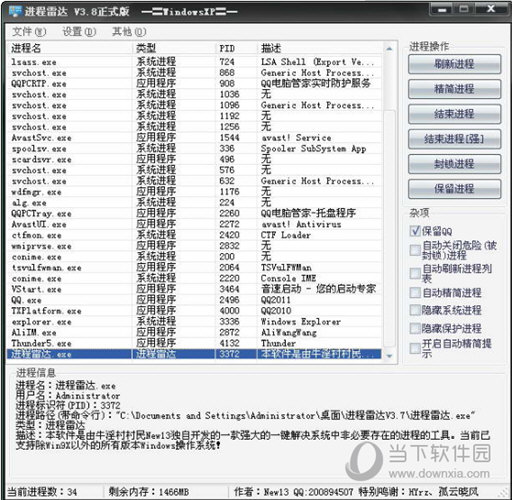The width and height of the screenshot is (512, 500).
Task: Click the 刷新进程 button
Action: 454,64
